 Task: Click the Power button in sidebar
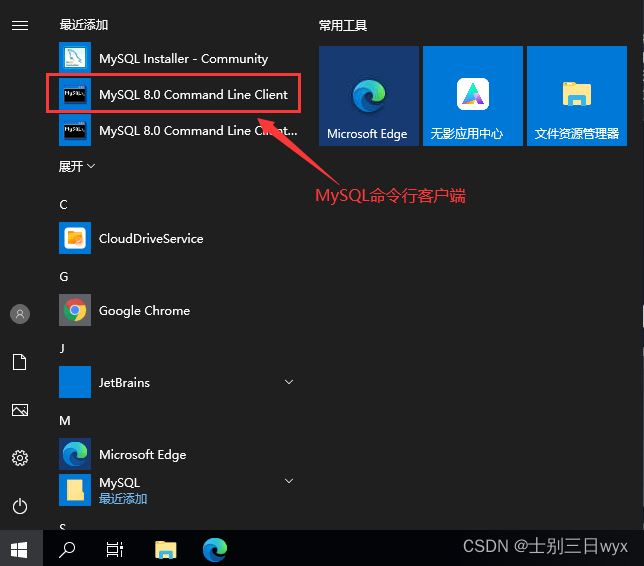(20, 506)
